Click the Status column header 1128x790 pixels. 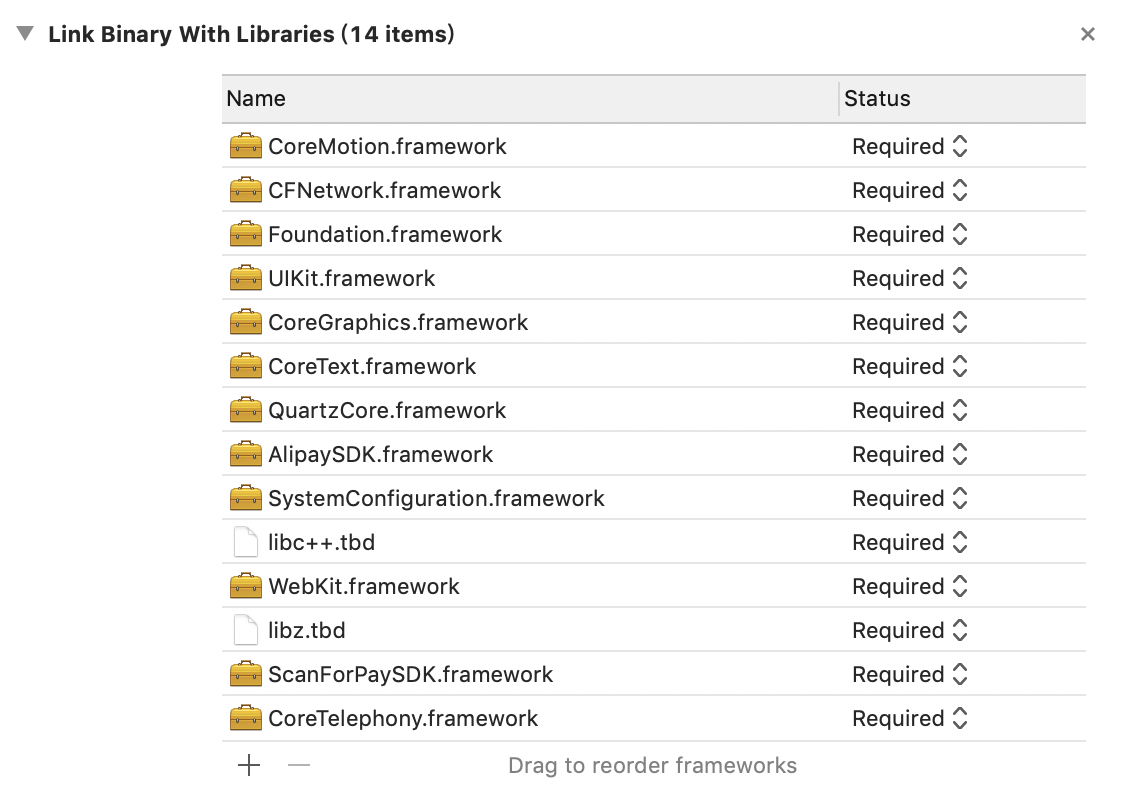click(x=963, y=99)
